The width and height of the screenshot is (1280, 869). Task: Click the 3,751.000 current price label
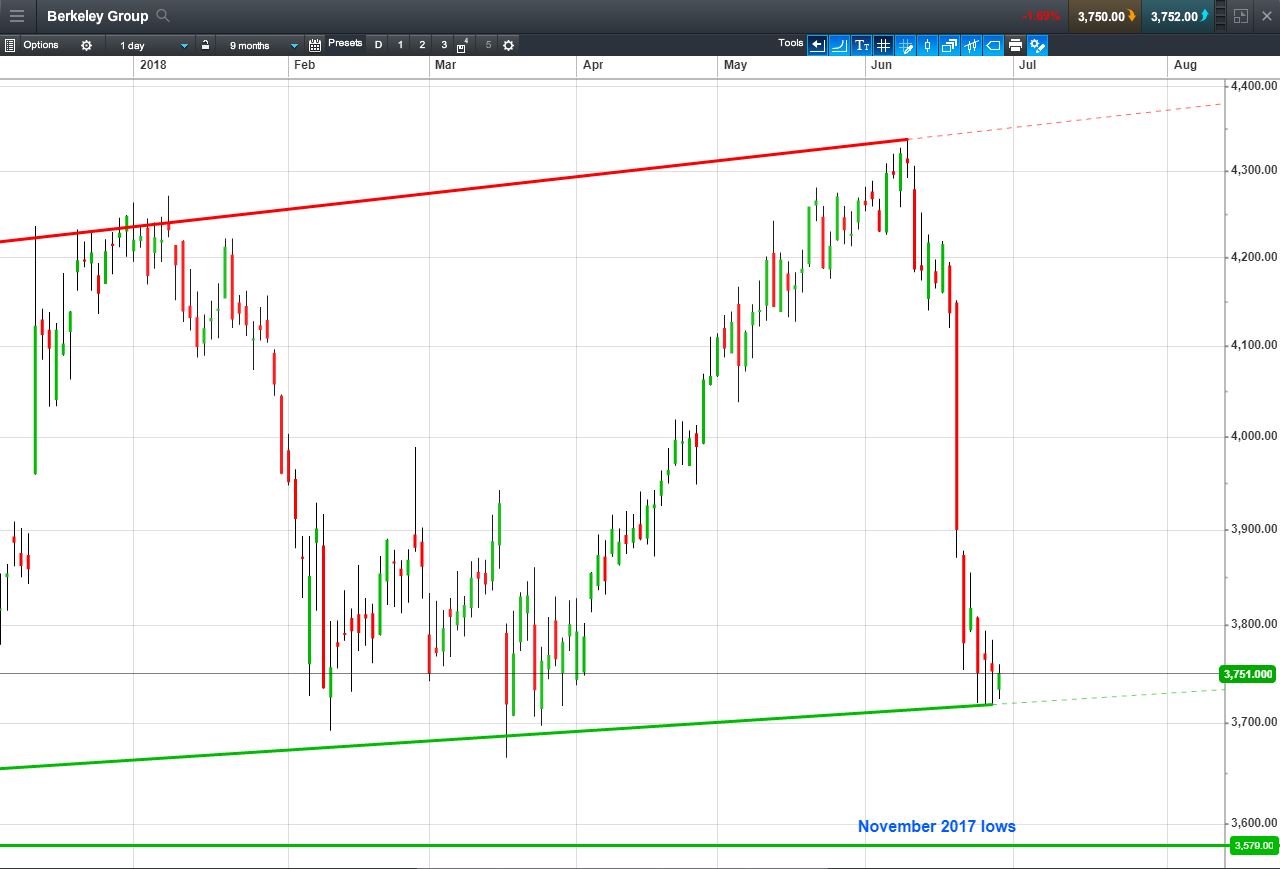[x=1249, y=674]
